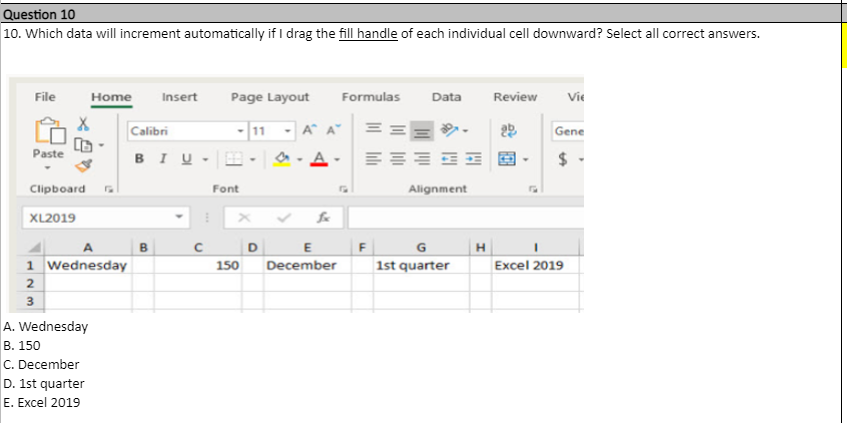Image resolution: width=847 pixels, height=423 pixels.
Task: Click the Wrap Text icon
Action: point(508,130)
